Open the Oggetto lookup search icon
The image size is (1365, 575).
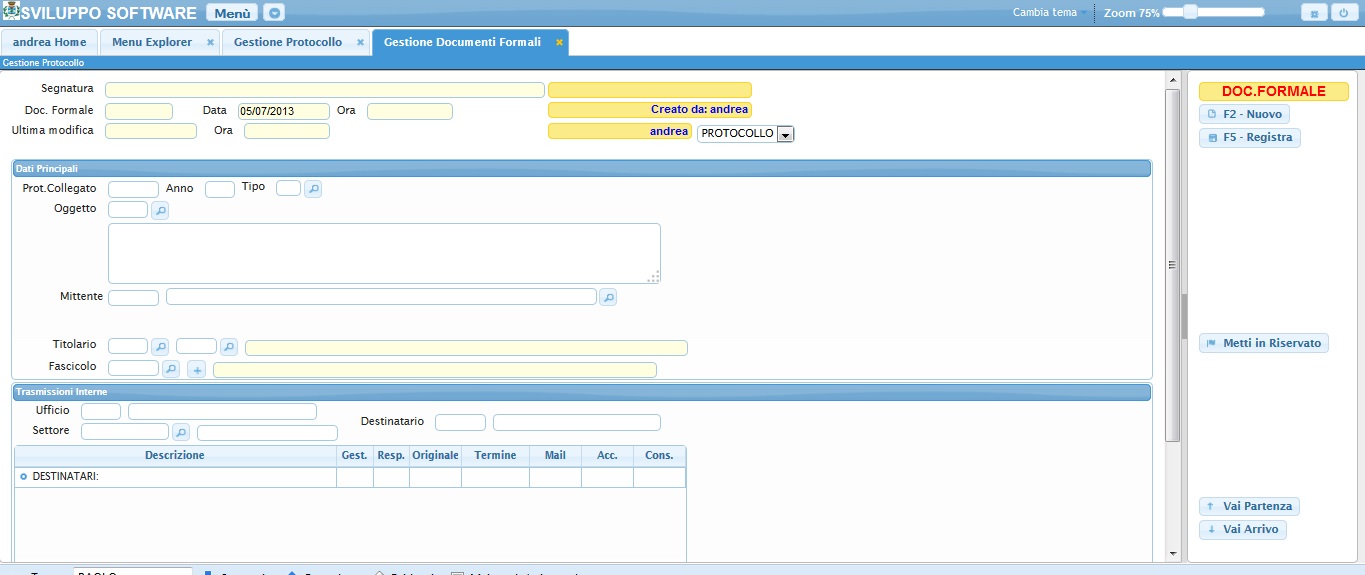point(160,210)
